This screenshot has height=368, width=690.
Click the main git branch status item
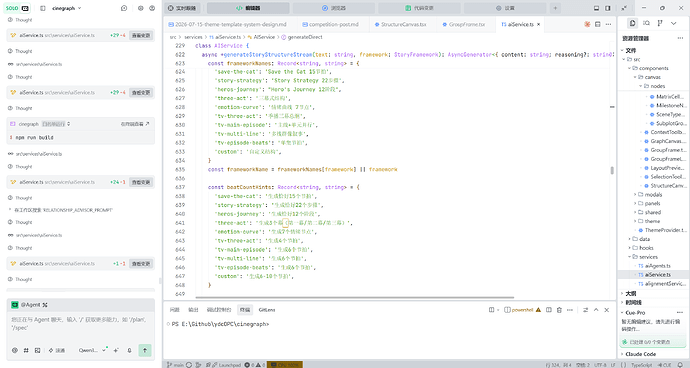coord(176,365)
